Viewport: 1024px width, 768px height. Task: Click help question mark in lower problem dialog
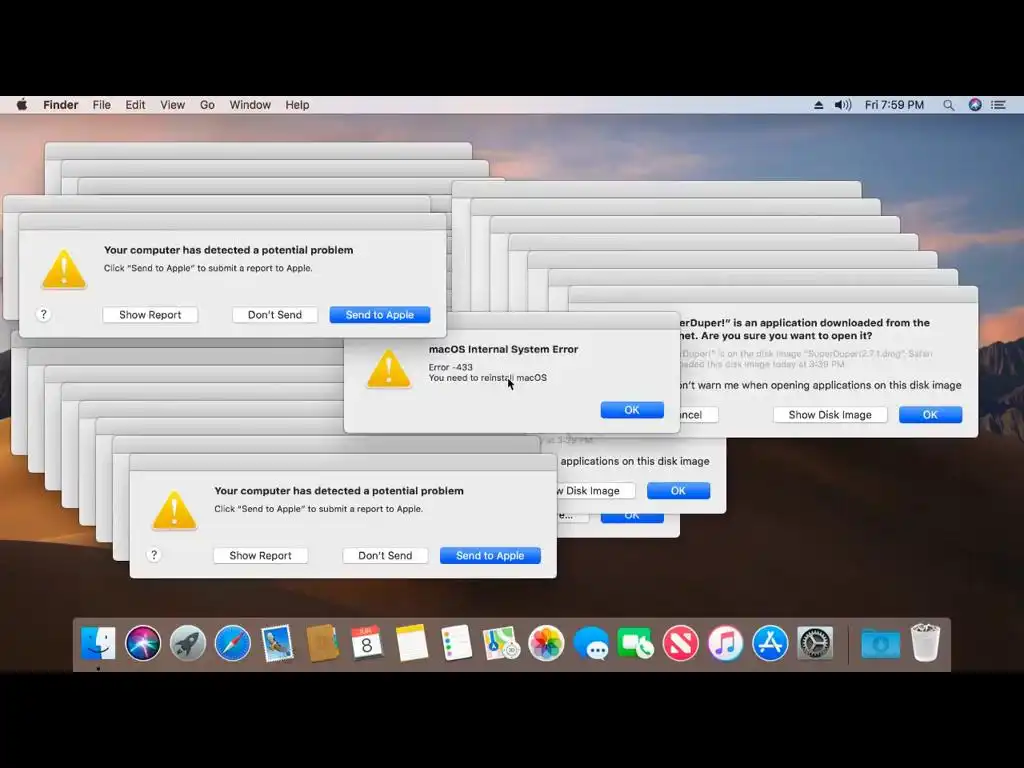coord(154,555)
